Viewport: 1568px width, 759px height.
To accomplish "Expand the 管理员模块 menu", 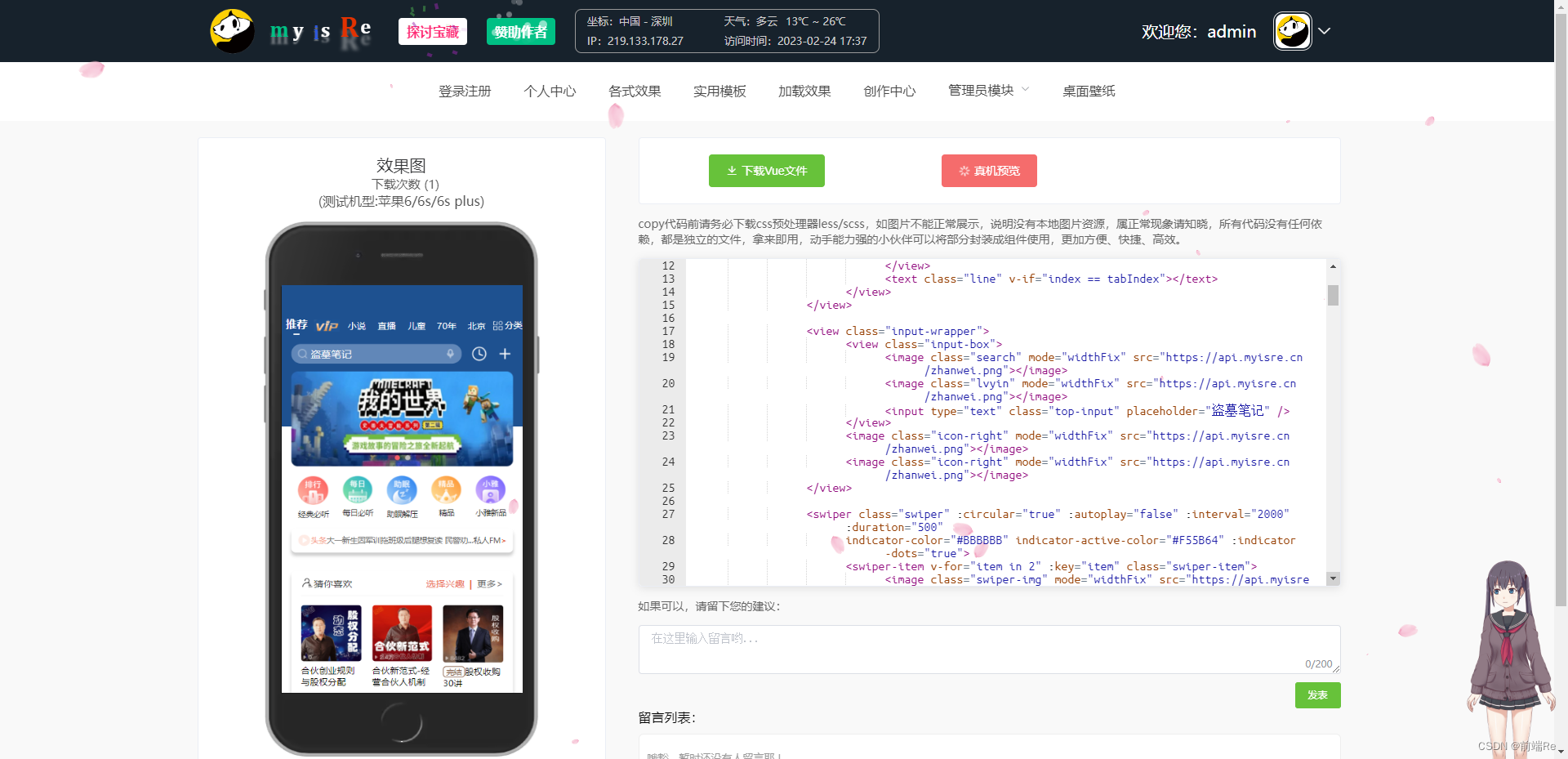I will (988, 90).
